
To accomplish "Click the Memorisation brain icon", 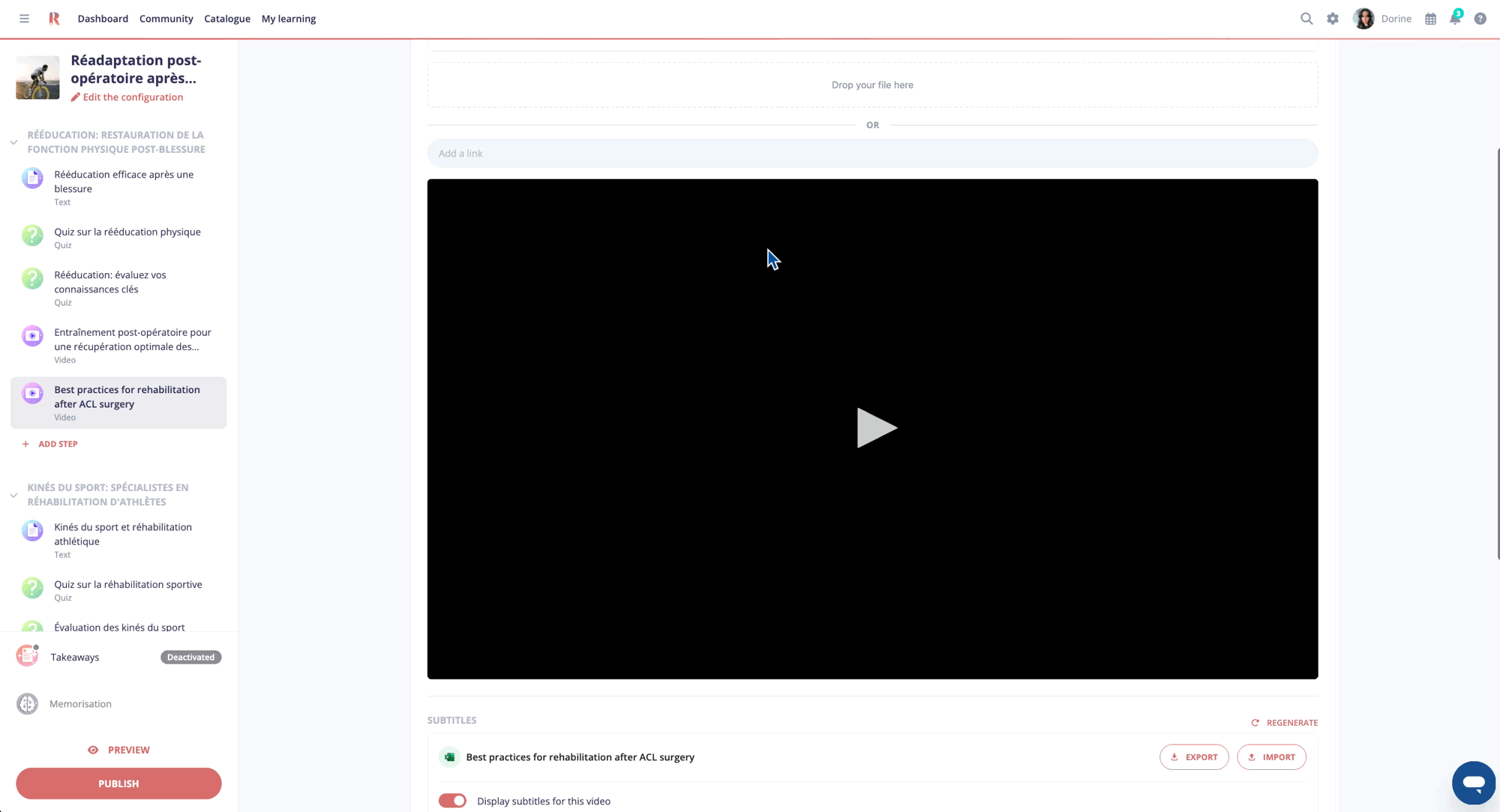I will [x=27, y=703].
